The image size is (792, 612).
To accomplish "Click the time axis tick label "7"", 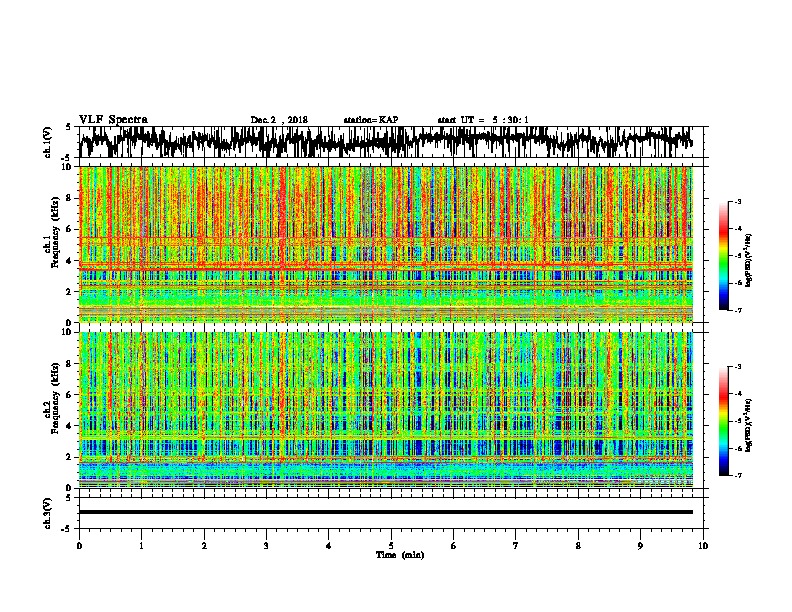I will (516, 545).
